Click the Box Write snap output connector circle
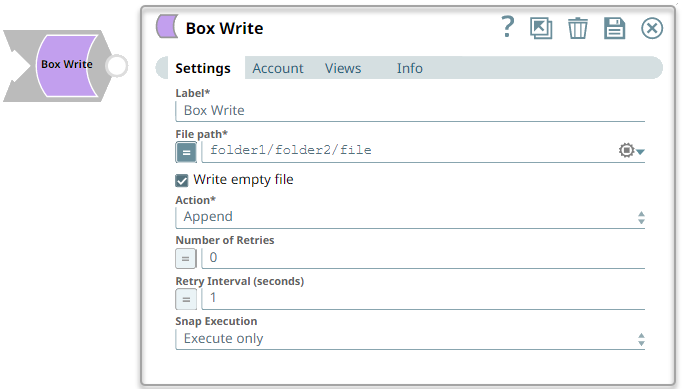The height and width of the screenshot is (389, 682). (x=117, y=66)
